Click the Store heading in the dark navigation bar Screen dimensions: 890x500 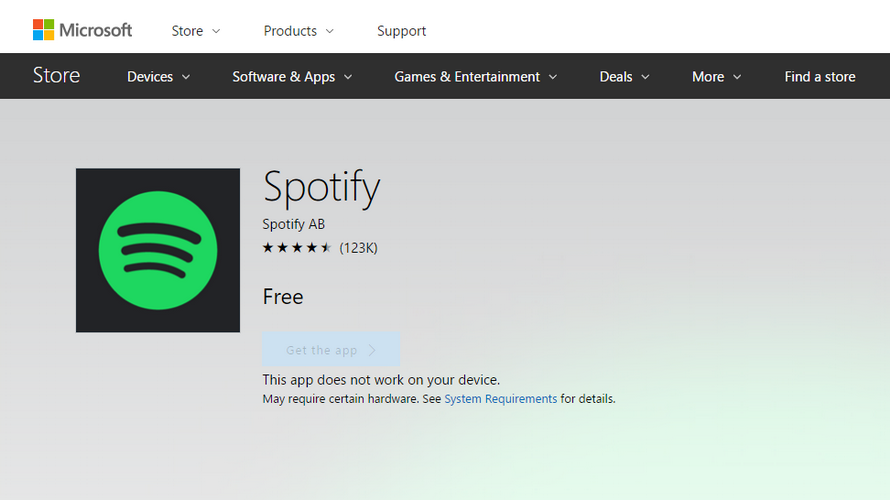point(56,76)
